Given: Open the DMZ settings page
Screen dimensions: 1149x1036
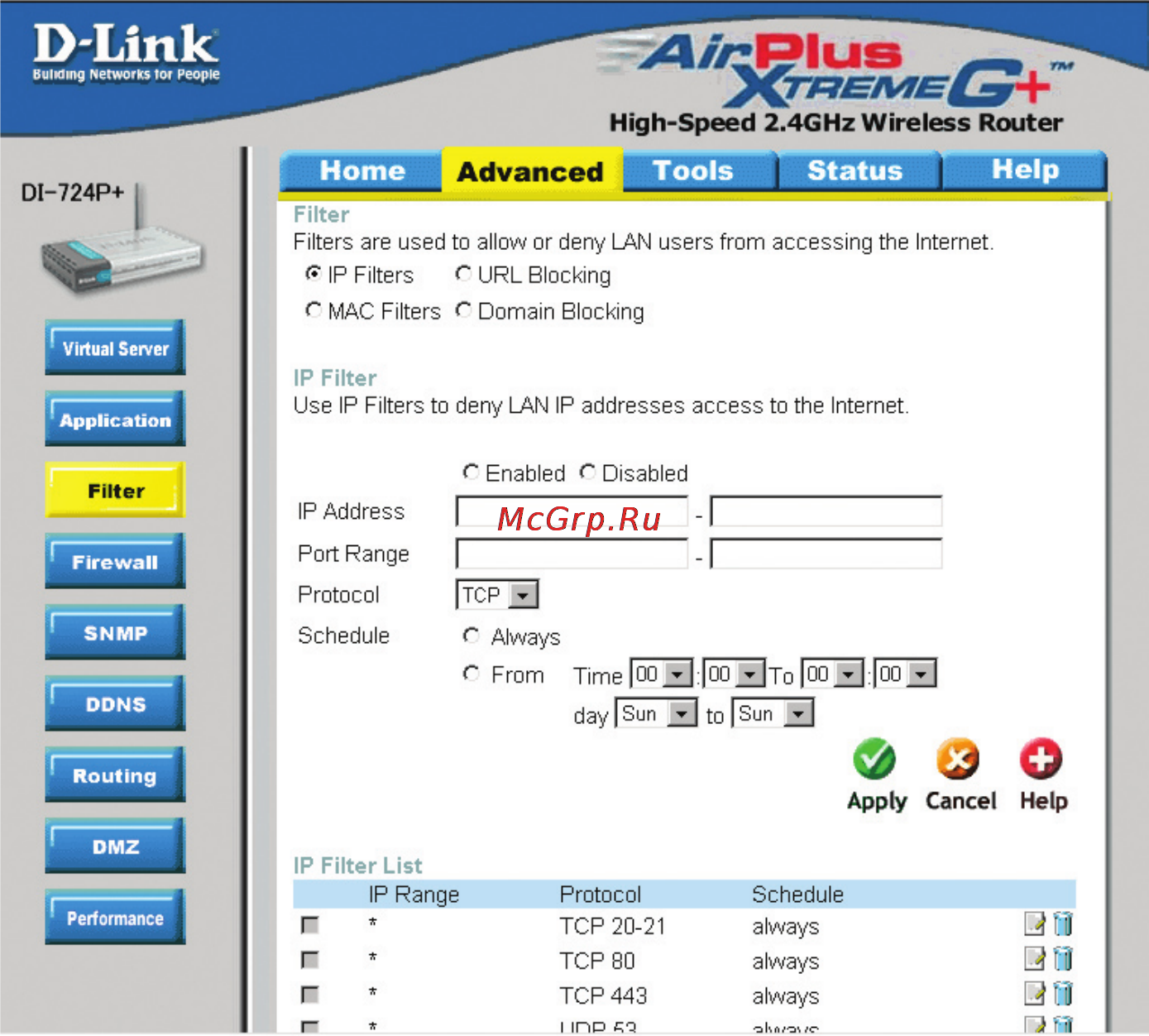Looking at the screenshot, I should pyautogui.click(x=115, y=847).
